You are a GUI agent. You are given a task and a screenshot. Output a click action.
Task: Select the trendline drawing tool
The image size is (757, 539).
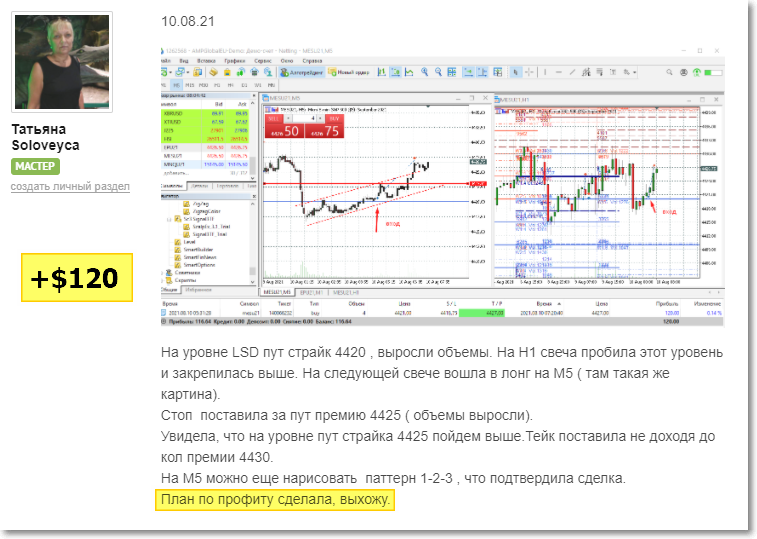(x=572, y=72)
